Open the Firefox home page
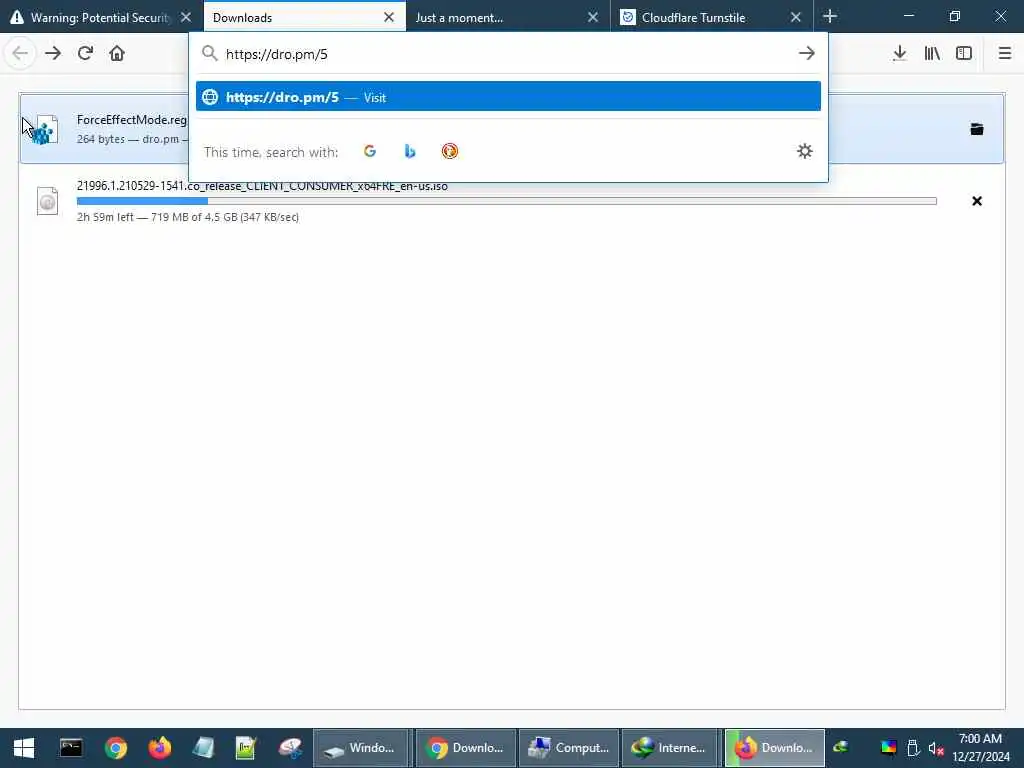The height and width of the screenshot is (768, 1024). point(117,54)
